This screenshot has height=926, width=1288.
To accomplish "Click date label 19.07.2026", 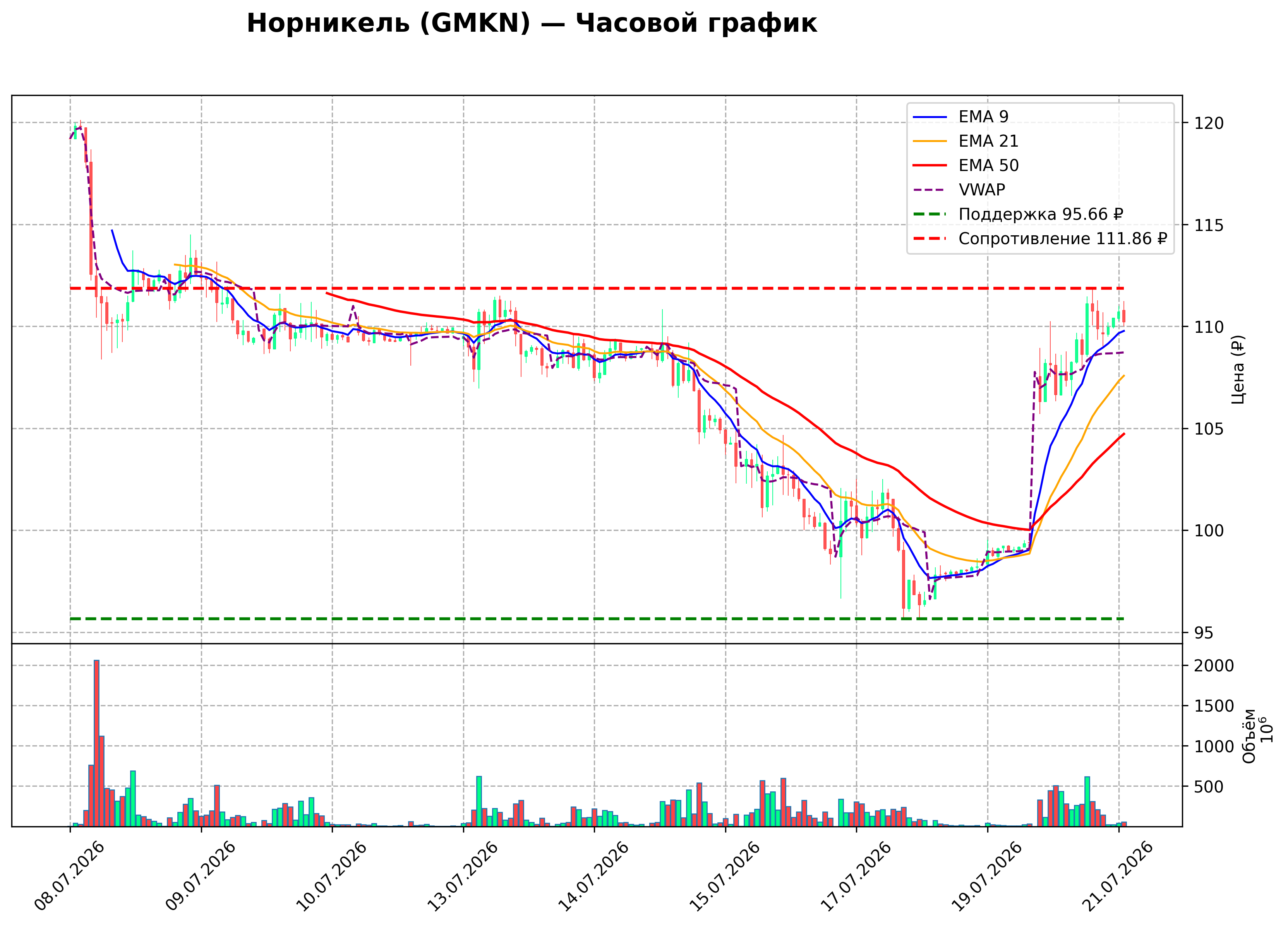I will (x=987, y=876).
